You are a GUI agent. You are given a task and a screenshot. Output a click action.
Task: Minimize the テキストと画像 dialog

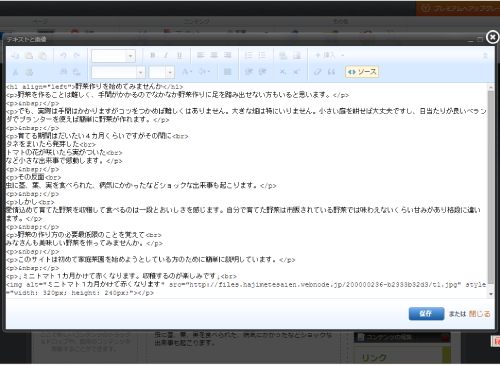point(471,40)
